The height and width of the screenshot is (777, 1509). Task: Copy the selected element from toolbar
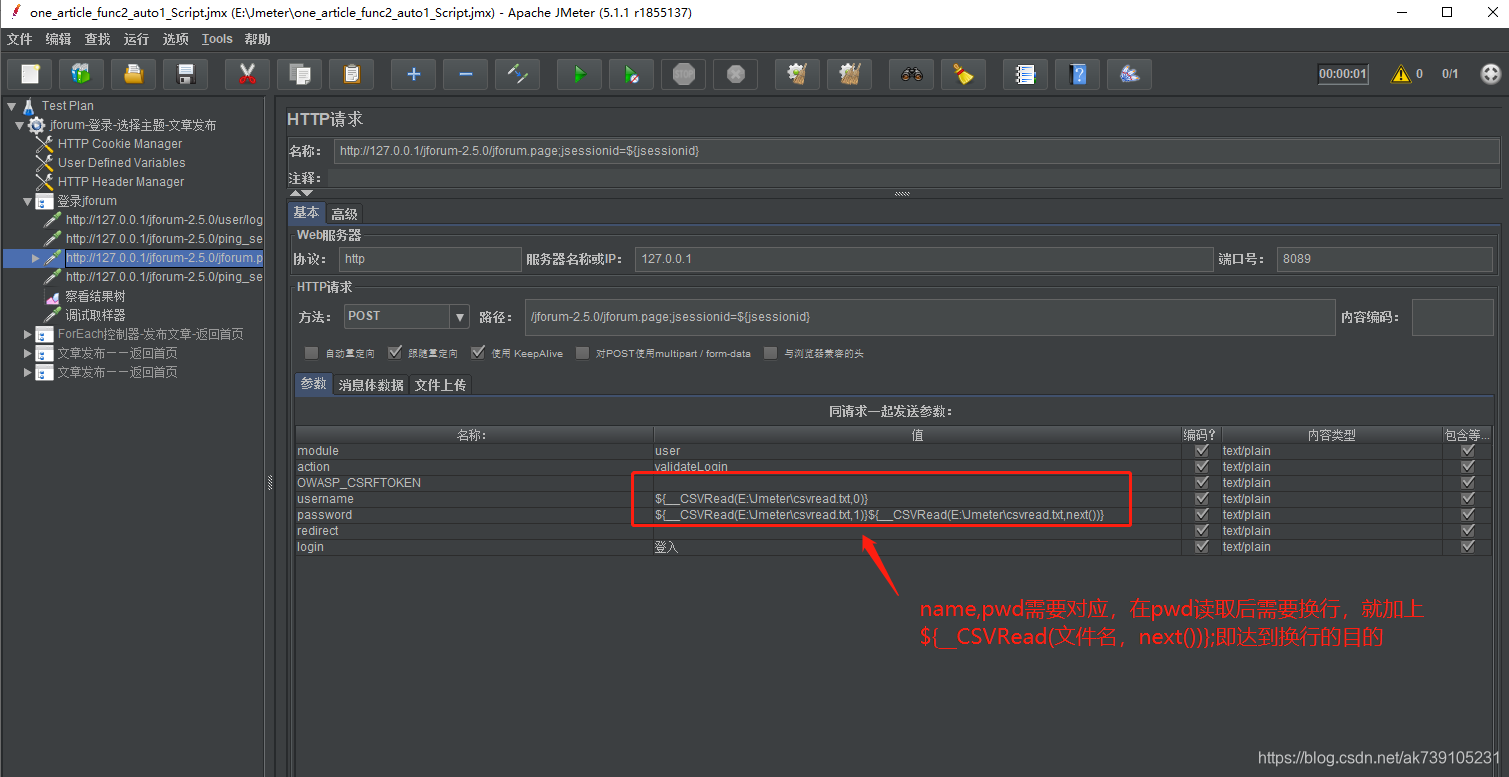(x=299, y=74)
